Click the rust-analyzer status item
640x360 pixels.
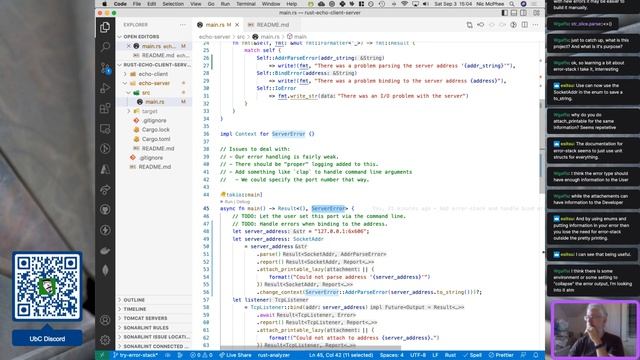[x=274, y=355]
